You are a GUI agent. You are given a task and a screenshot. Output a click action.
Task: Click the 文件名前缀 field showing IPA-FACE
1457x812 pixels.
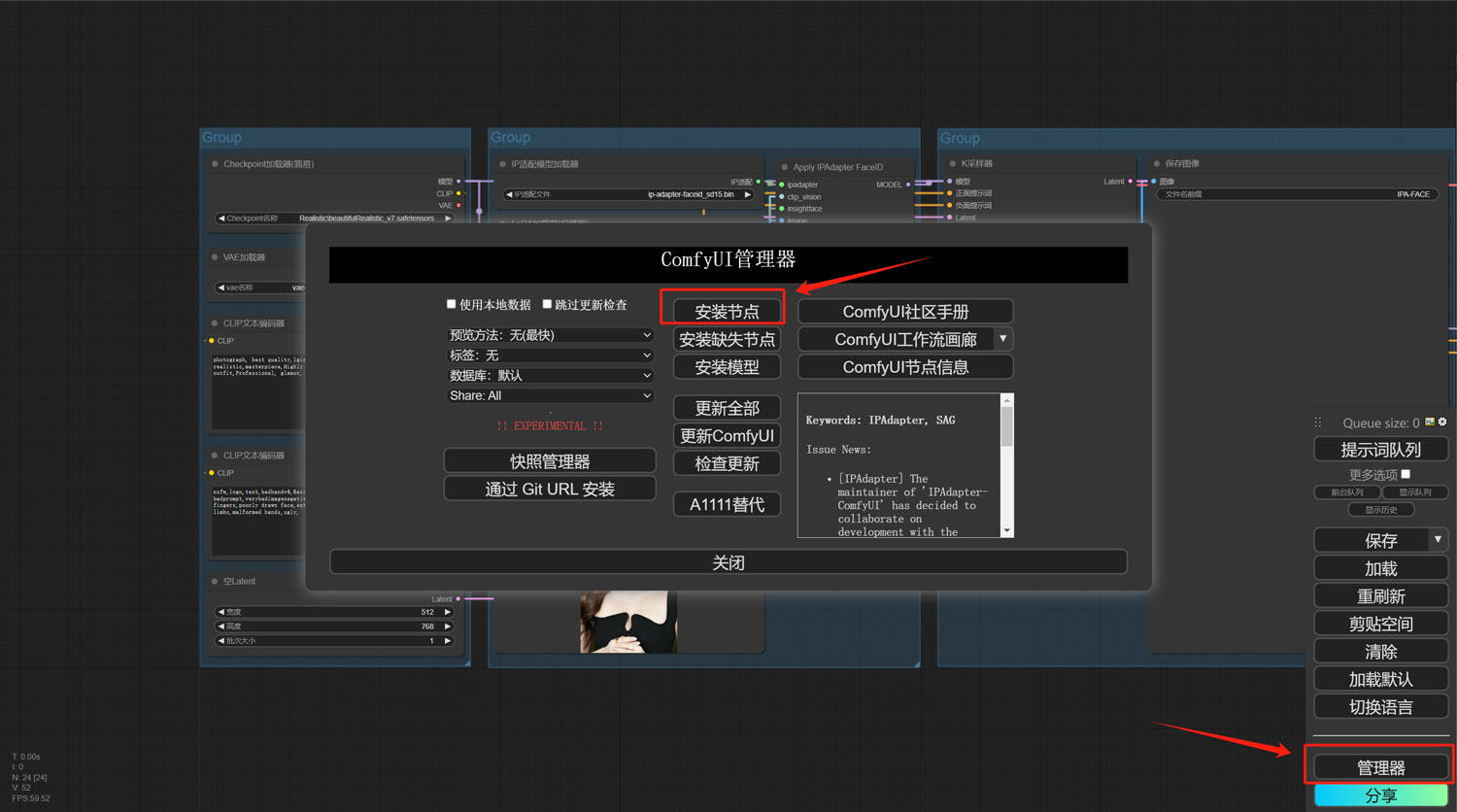tap(1296, 194)
